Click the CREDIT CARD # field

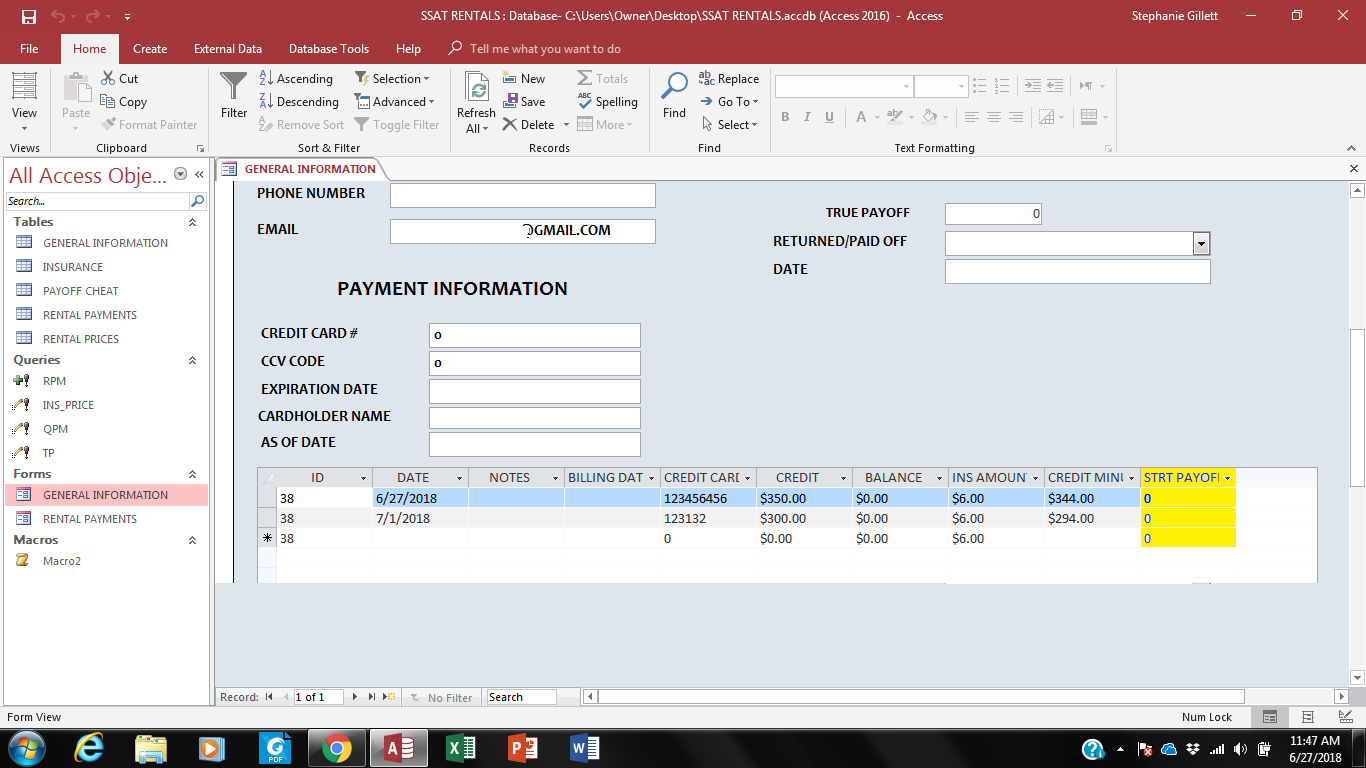click(x=535, y=335)
